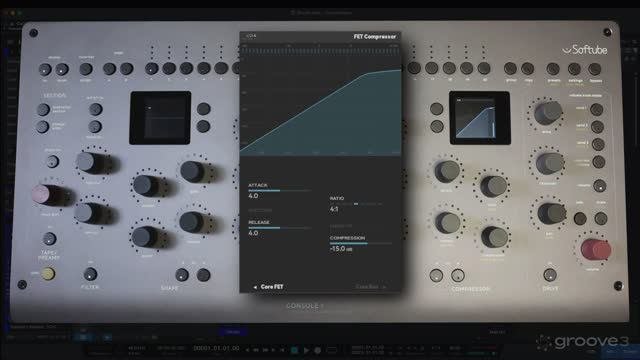Click the Softube logo

tap(585, 50)
